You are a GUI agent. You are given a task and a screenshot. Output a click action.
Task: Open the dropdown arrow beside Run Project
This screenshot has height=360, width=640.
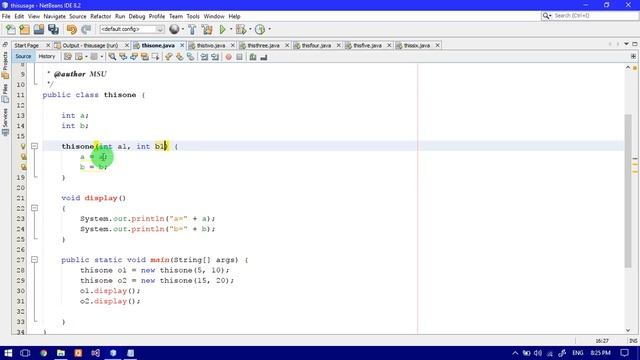pyautogui.click(x=231, y=29)
